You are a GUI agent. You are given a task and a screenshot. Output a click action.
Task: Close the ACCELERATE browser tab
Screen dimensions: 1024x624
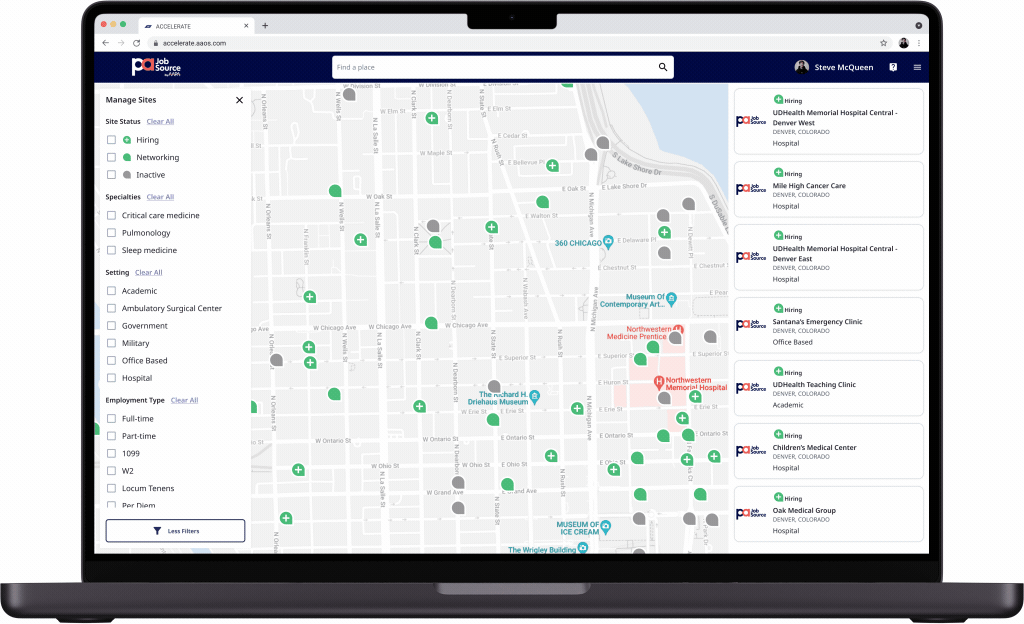pos(246,26)
